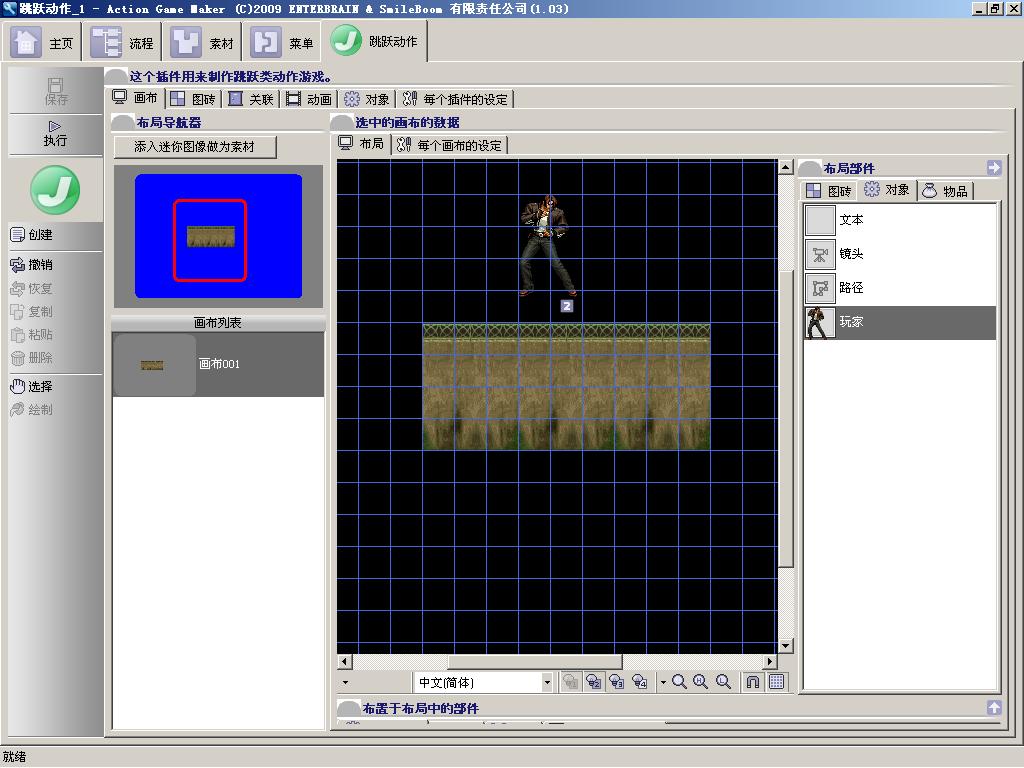Image resolution: width=1024 pixels, height=768 pixels.
Task: Activate the 选择 hand tool
Action: click(x=32, y=387)
